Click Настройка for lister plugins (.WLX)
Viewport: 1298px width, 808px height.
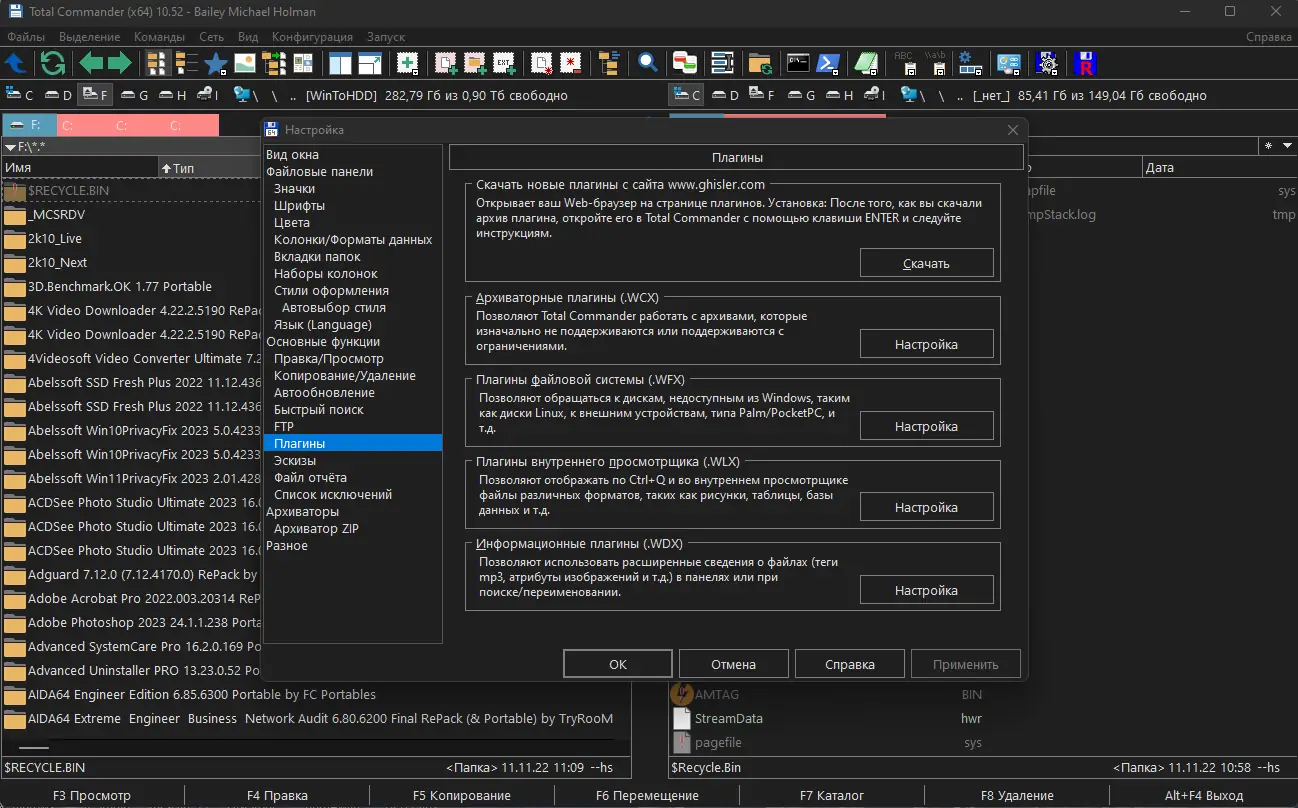pyautogui.click(x=926, y=507)
